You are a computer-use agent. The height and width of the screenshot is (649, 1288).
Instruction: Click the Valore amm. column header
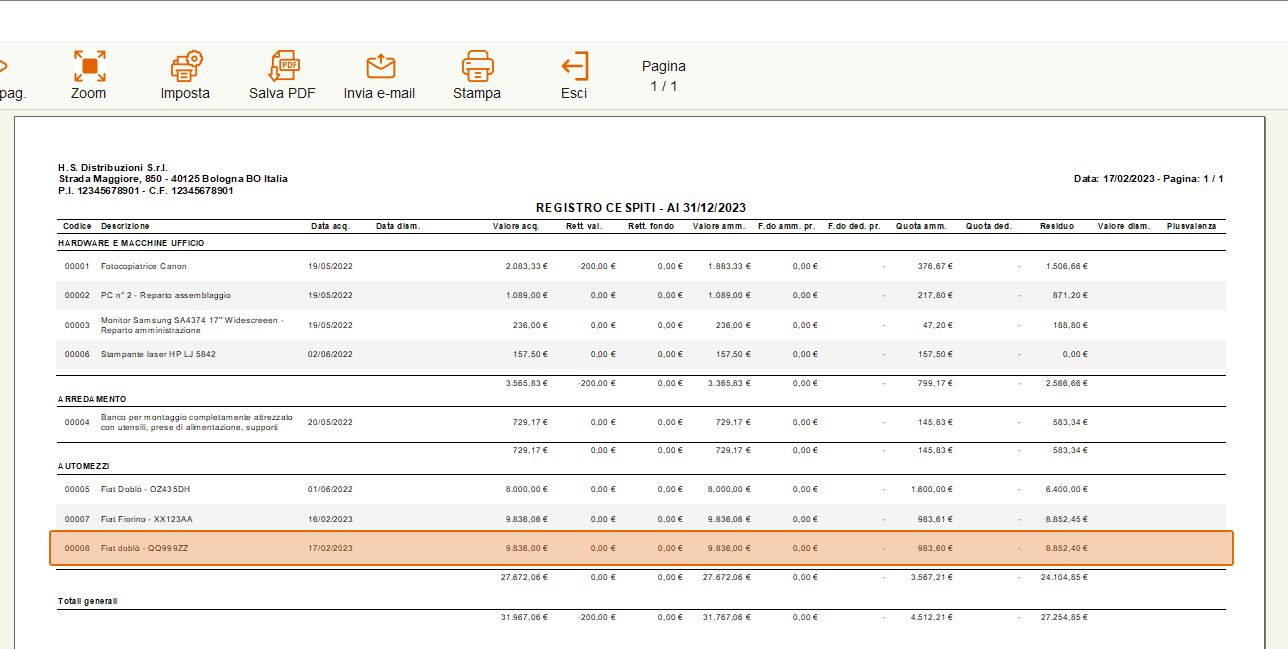coord(719,226)
